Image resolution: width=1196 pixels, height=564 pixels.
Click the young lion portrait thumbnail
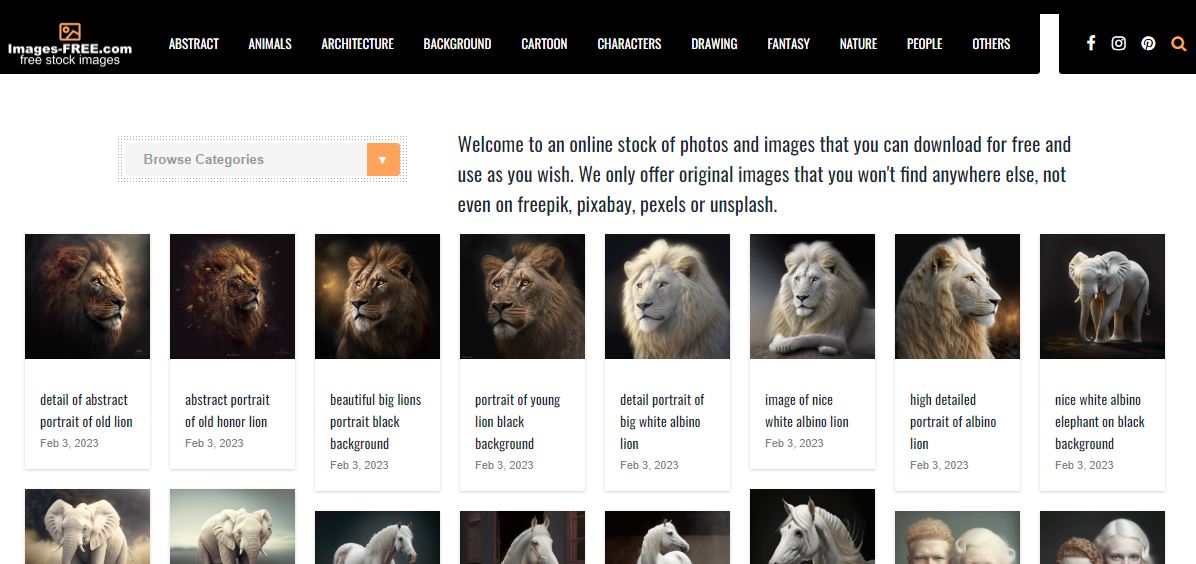tap(522, 296)
